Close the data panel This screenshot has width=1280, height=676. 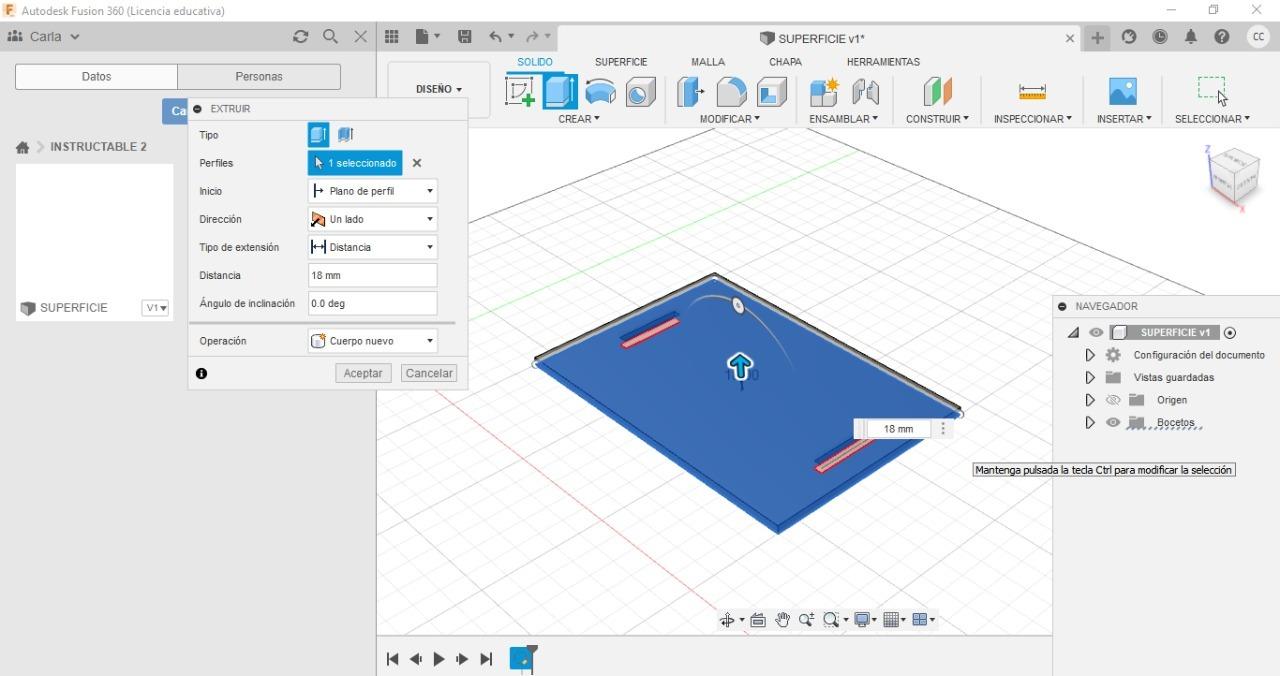[360, 37]
